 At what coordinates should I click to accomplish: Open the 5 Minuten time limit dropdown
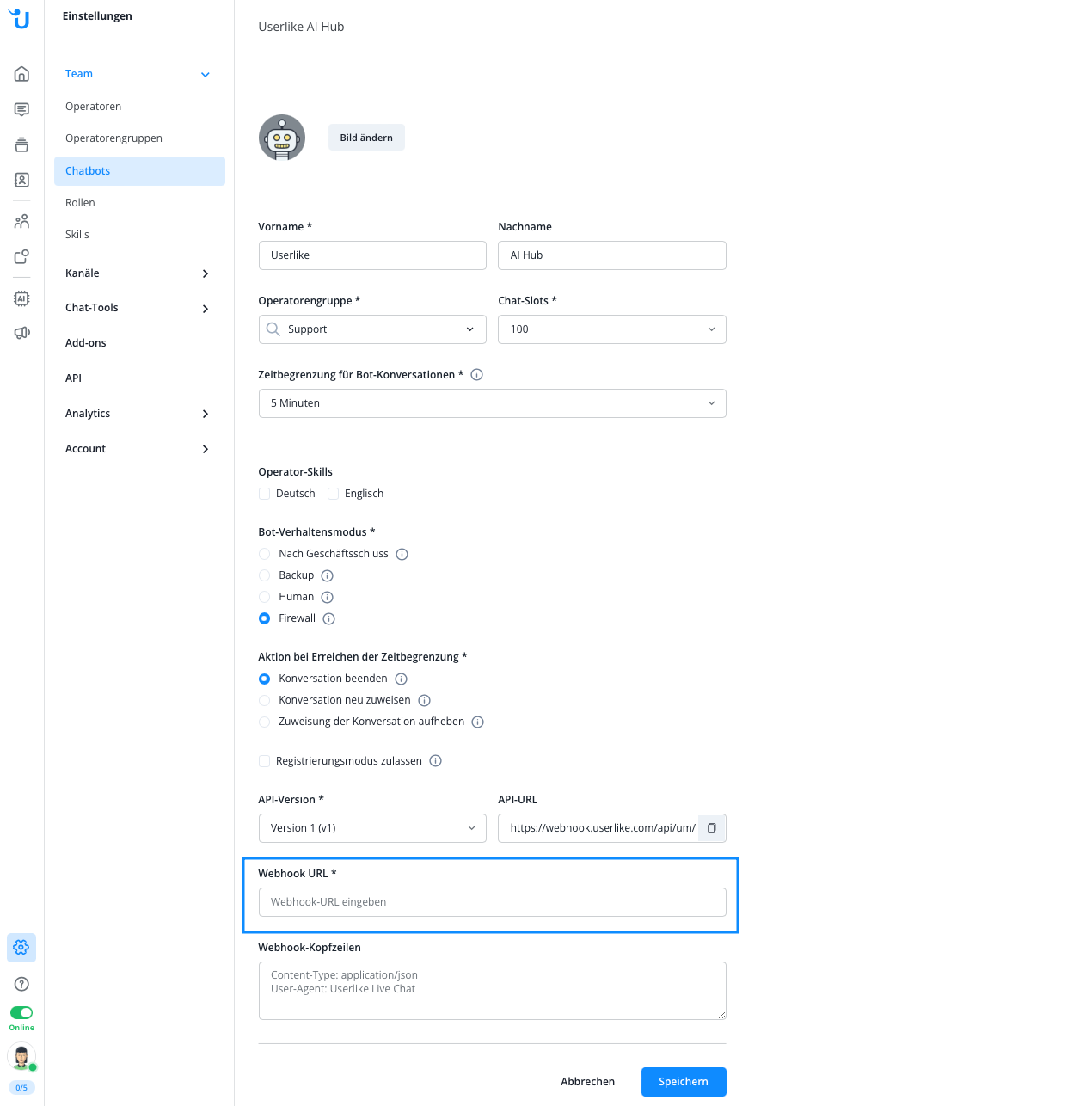[493, 403]
